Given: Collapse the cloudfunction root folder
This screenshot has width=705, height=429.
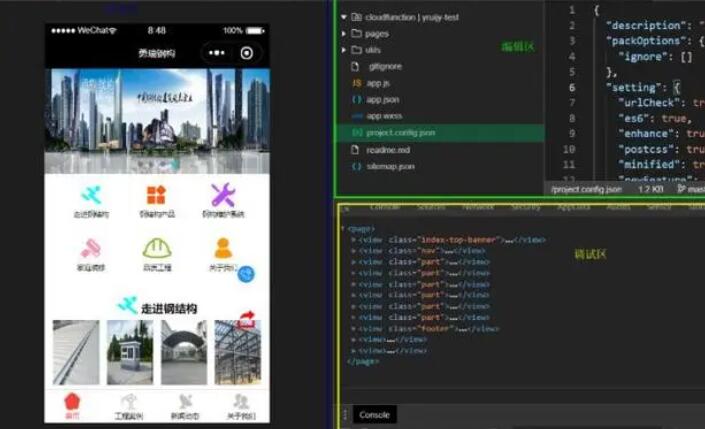Looking at the screenshot, I should (x=344, y=17).
